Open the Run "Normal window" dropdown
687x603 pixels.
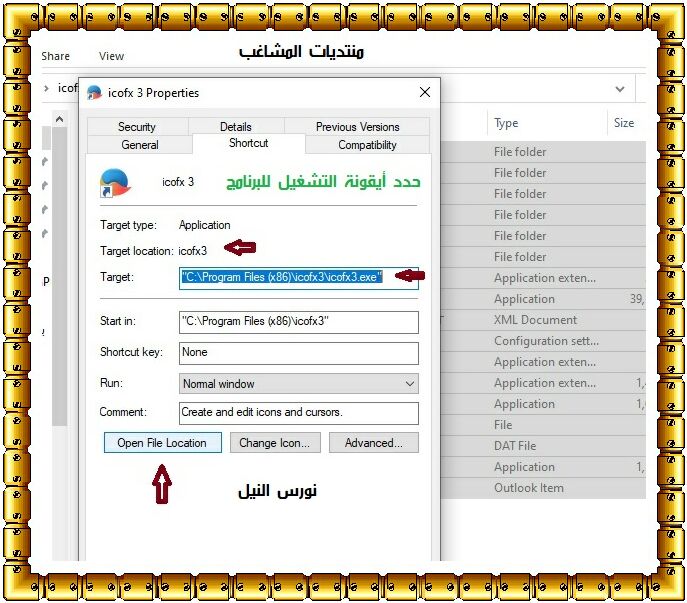tap(299, 383)
